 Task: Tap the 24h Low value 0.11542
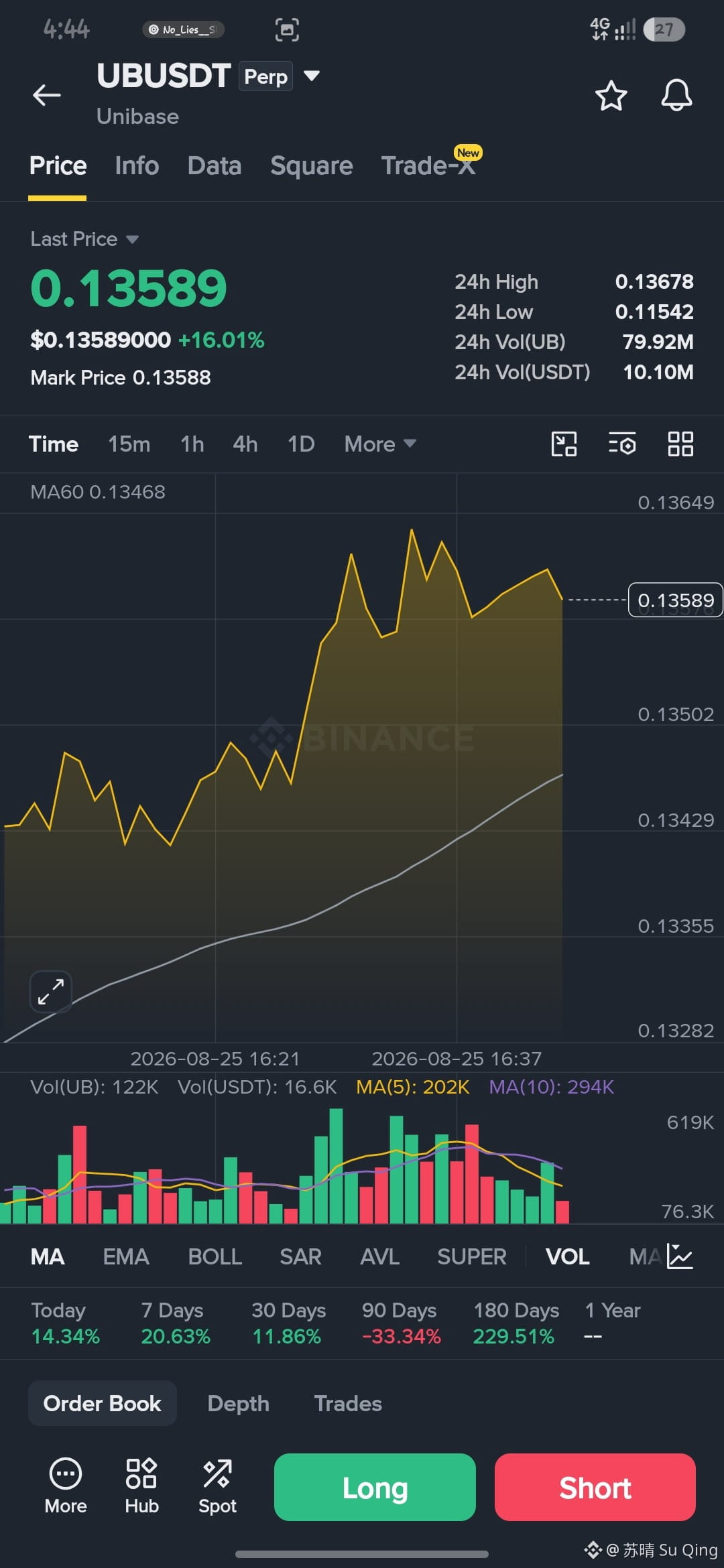(654, 312)
